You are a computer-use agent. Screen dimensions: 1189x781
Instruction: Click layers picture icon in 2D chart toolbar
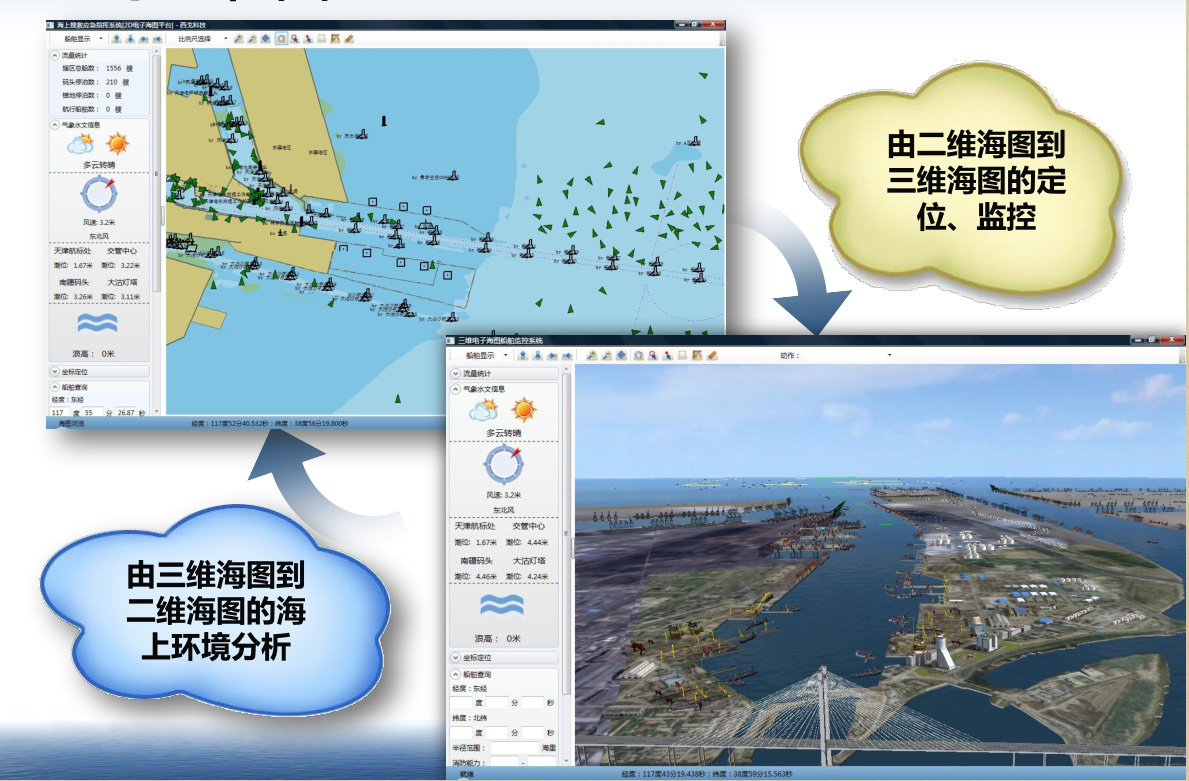334,38
